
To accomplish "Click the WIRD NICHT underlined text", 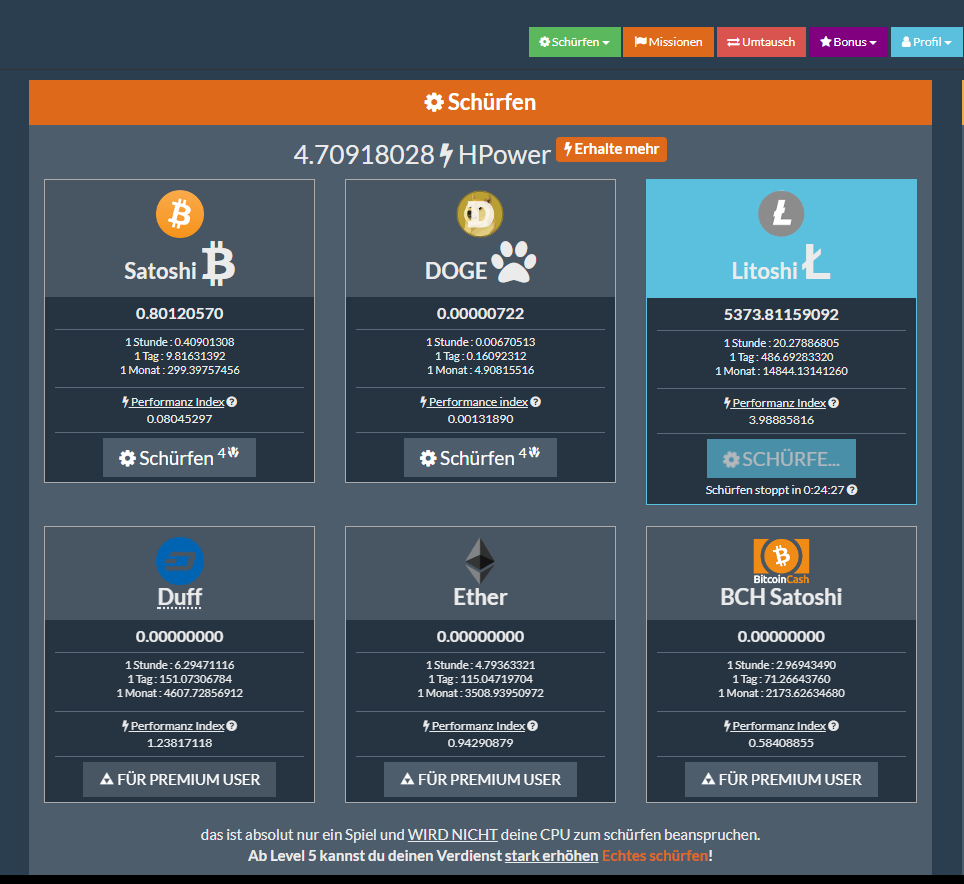I will click(x=452, y=835).
